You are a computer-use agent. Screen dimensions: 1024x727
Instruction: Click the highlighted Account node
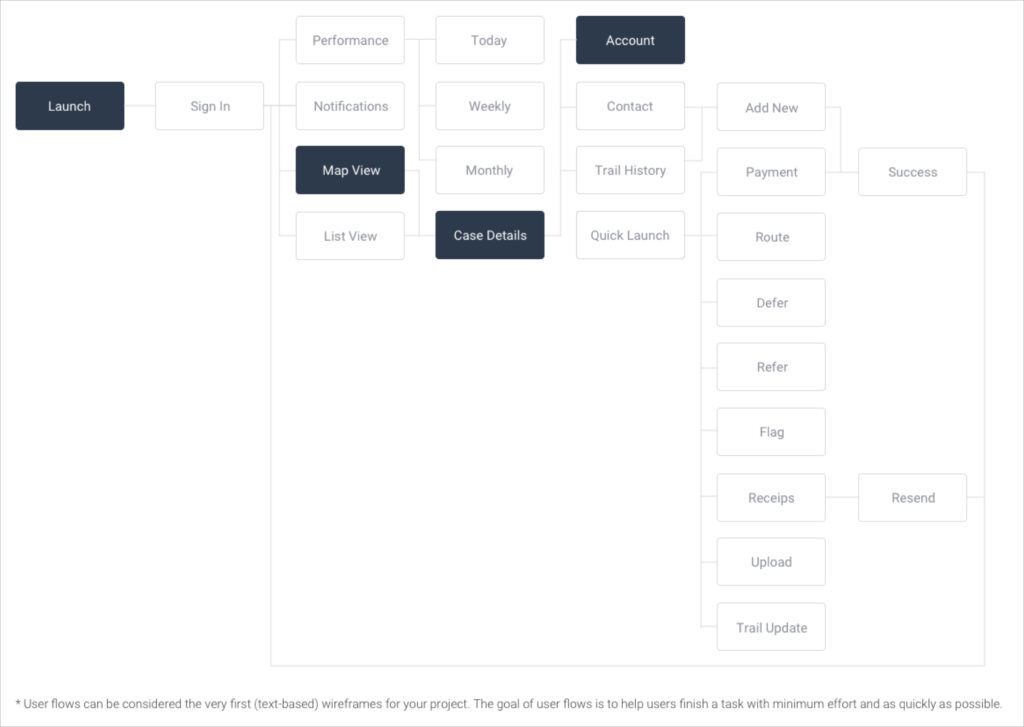point(630,41)
